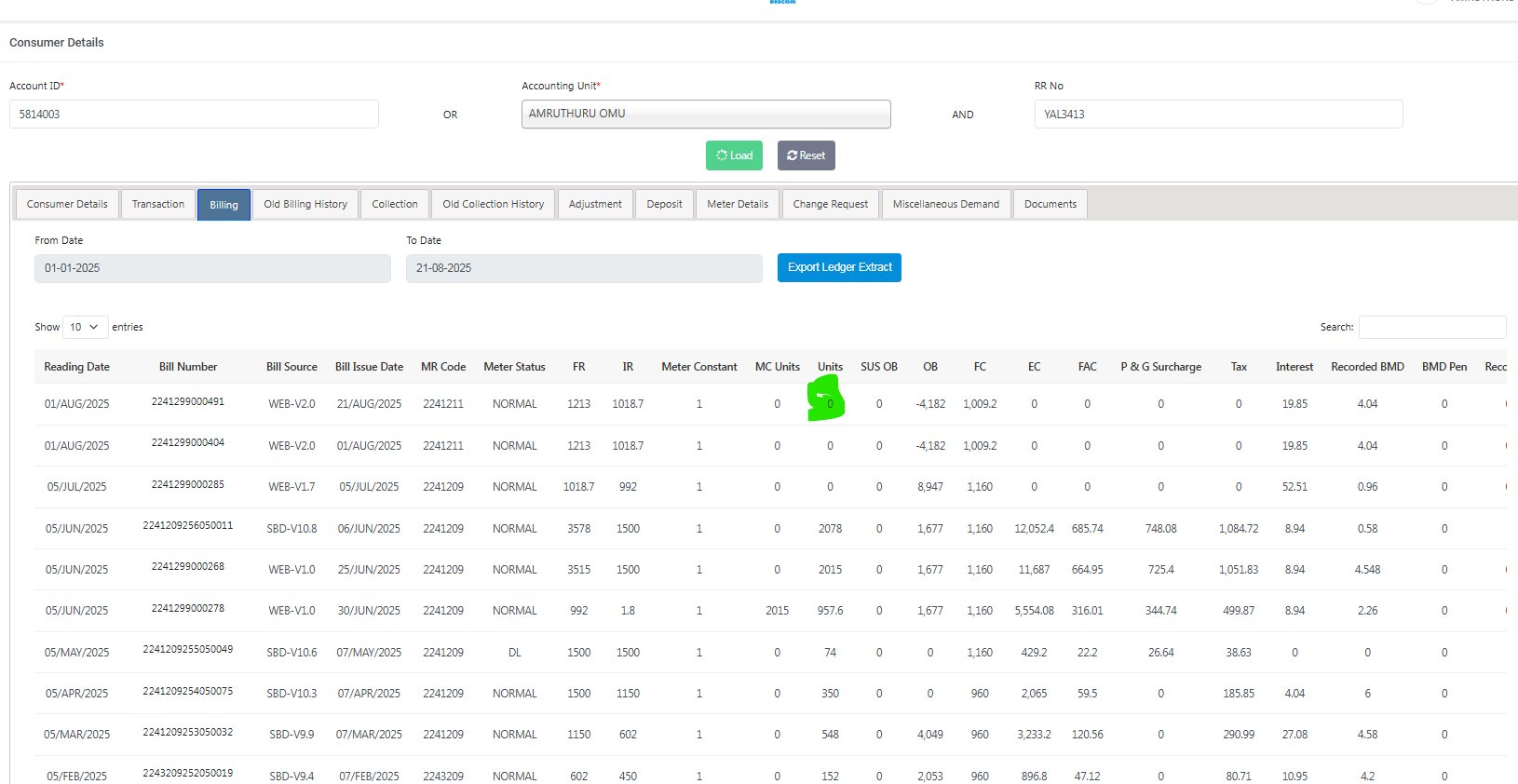Select the Meter Details tab
Image resolution: width=1518 pixels, height=784 pixels.
point(737,204)
